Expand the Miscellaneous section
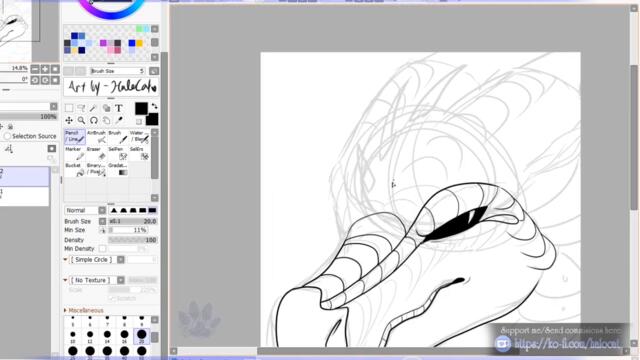 point(65,311)
